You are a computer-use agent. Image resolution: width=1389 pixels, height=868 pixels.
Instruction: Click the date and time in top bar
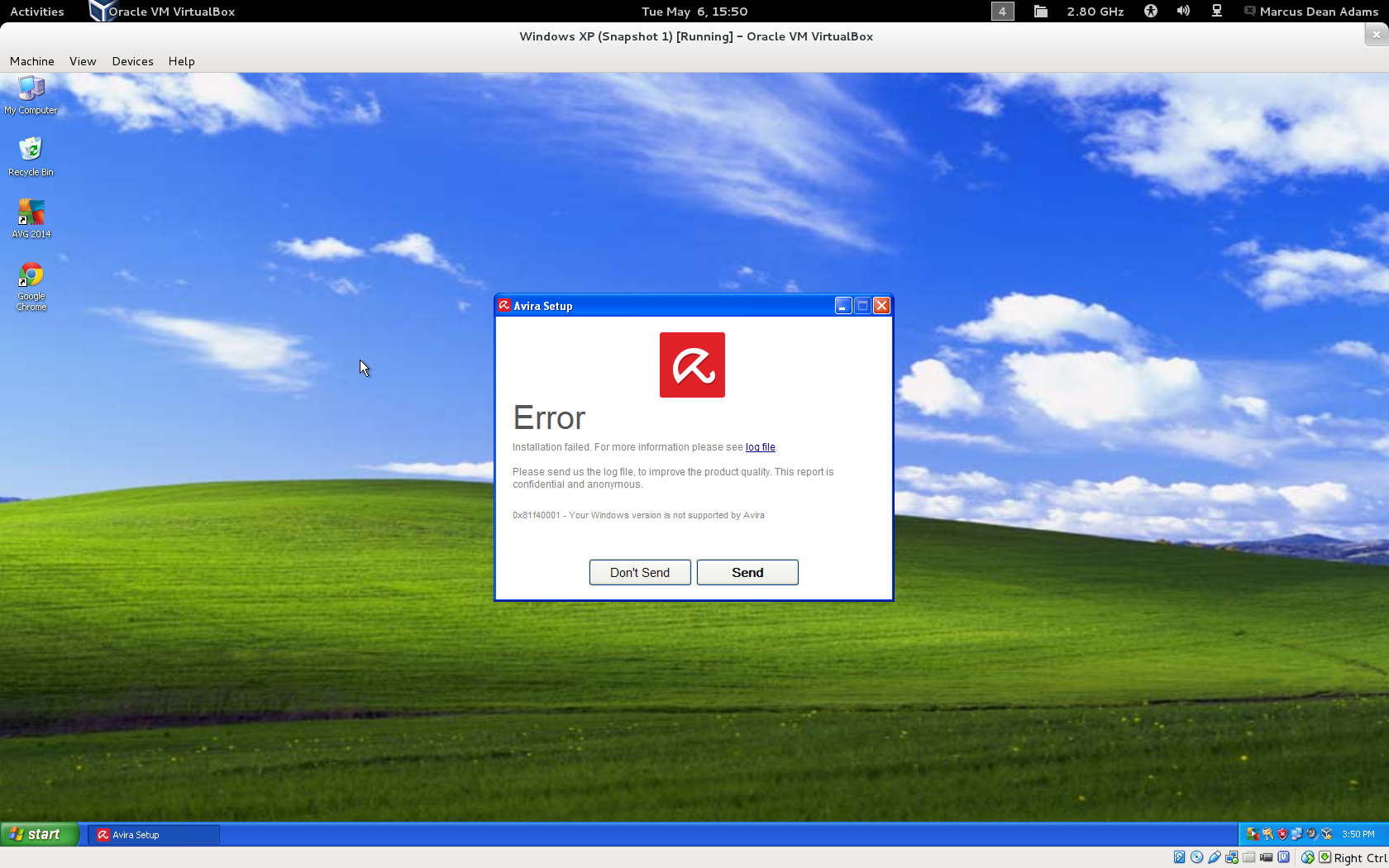point(694,12)
